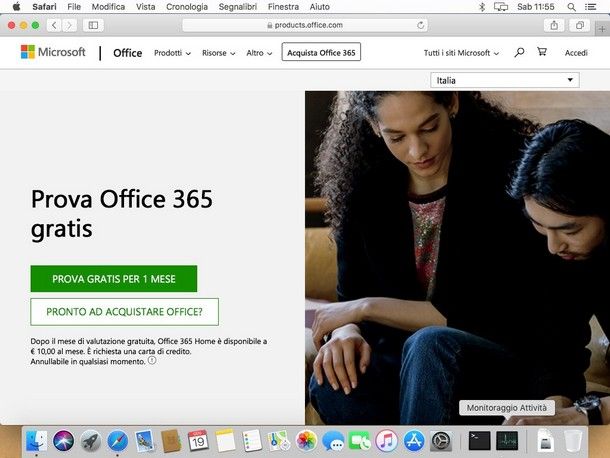Screen dimensions: 610x458
Task: Open the Finestra menu
Action: click(x=283, y=7)
